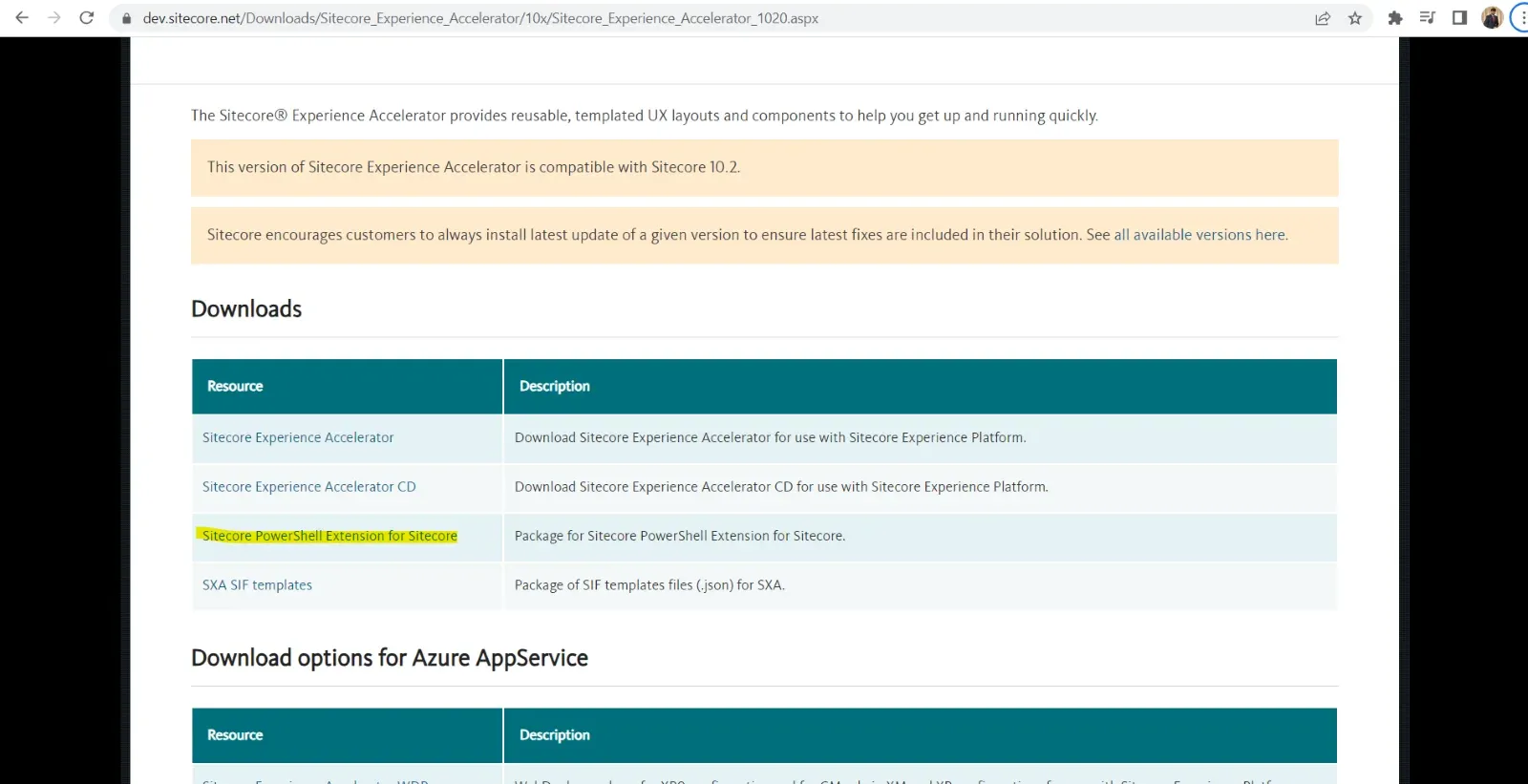Screen dimensions: 1528x784
Task: Open the Sitecore PowerShell Extension for Sitecore link
Action: click(329, 536)
